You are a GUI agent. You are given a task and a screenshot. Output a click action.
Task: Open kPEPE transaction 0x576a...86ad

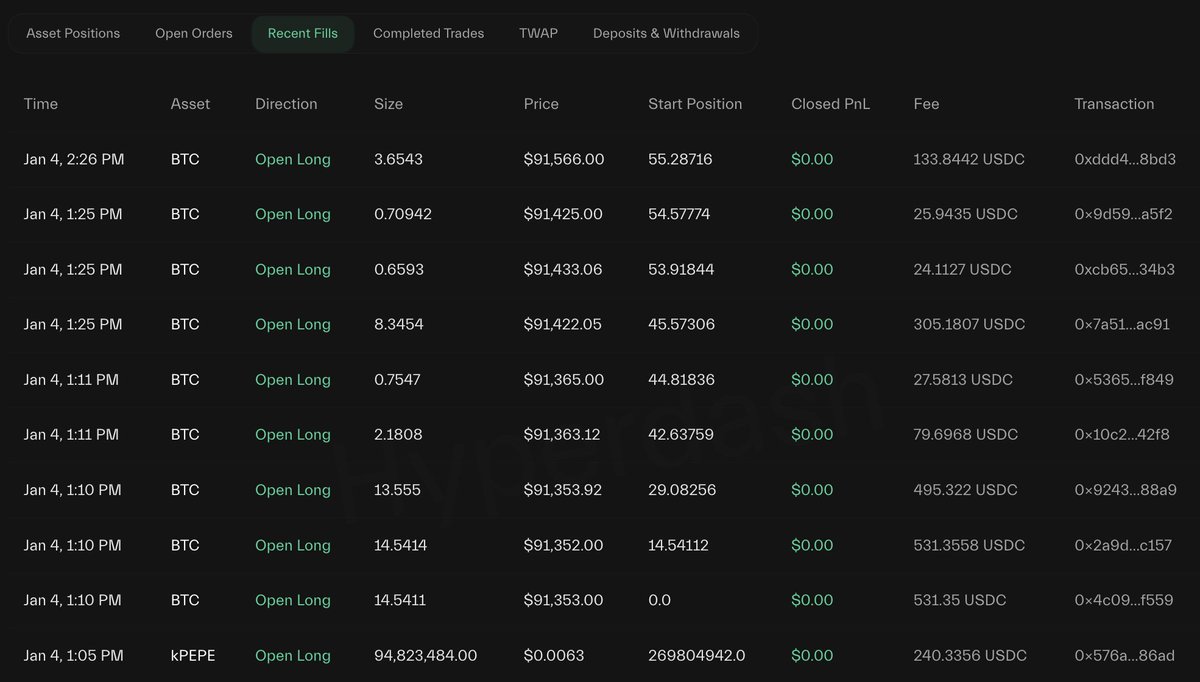(x=1124, y=655)
